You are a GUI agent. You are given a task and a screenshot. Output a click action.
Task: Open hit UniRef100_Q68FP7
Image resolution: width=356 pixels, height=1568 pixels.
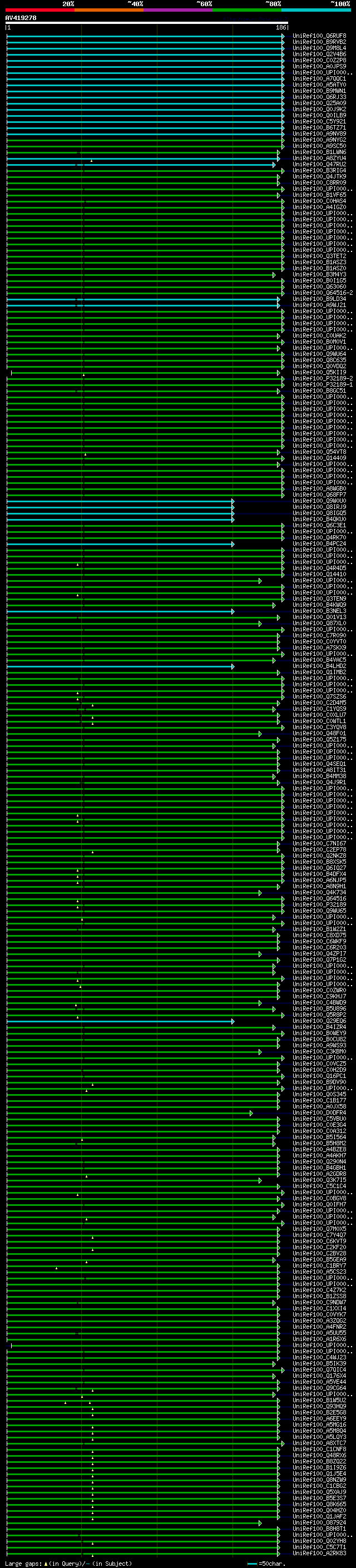click(x=319, y=495)
